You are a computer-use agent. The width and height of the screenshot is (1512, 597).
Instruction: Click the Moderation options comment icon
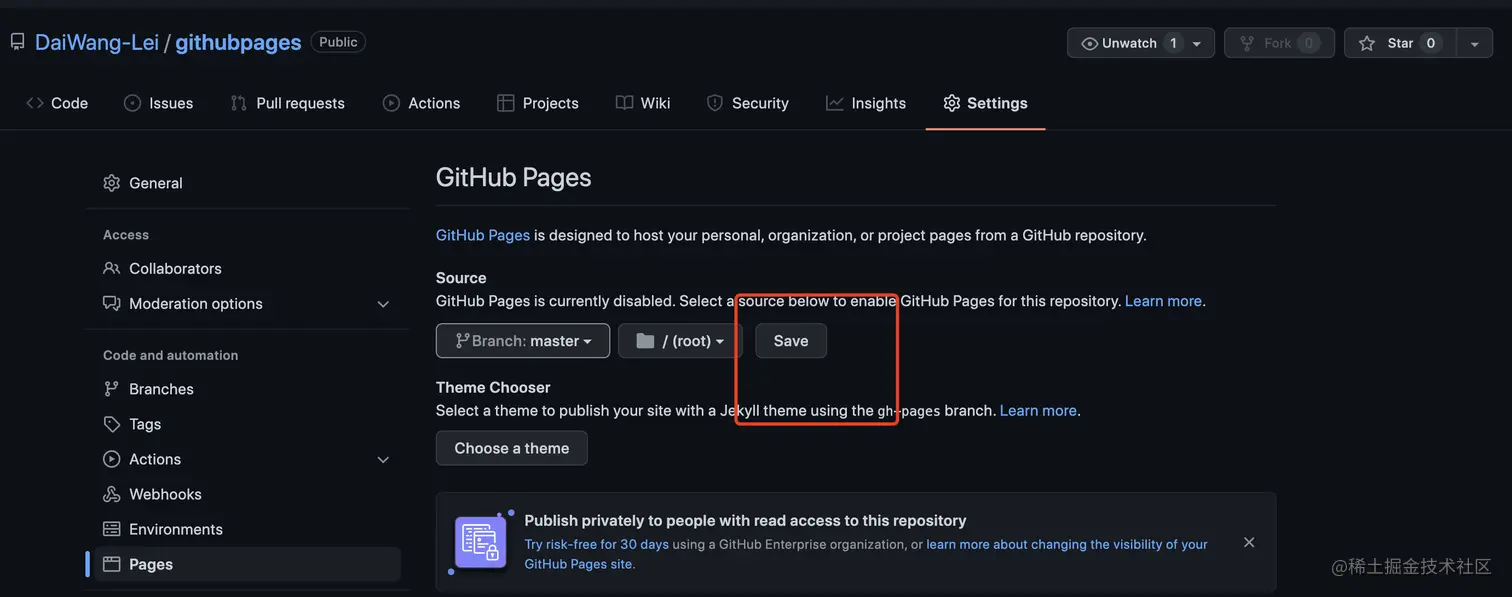pos(111,303)
